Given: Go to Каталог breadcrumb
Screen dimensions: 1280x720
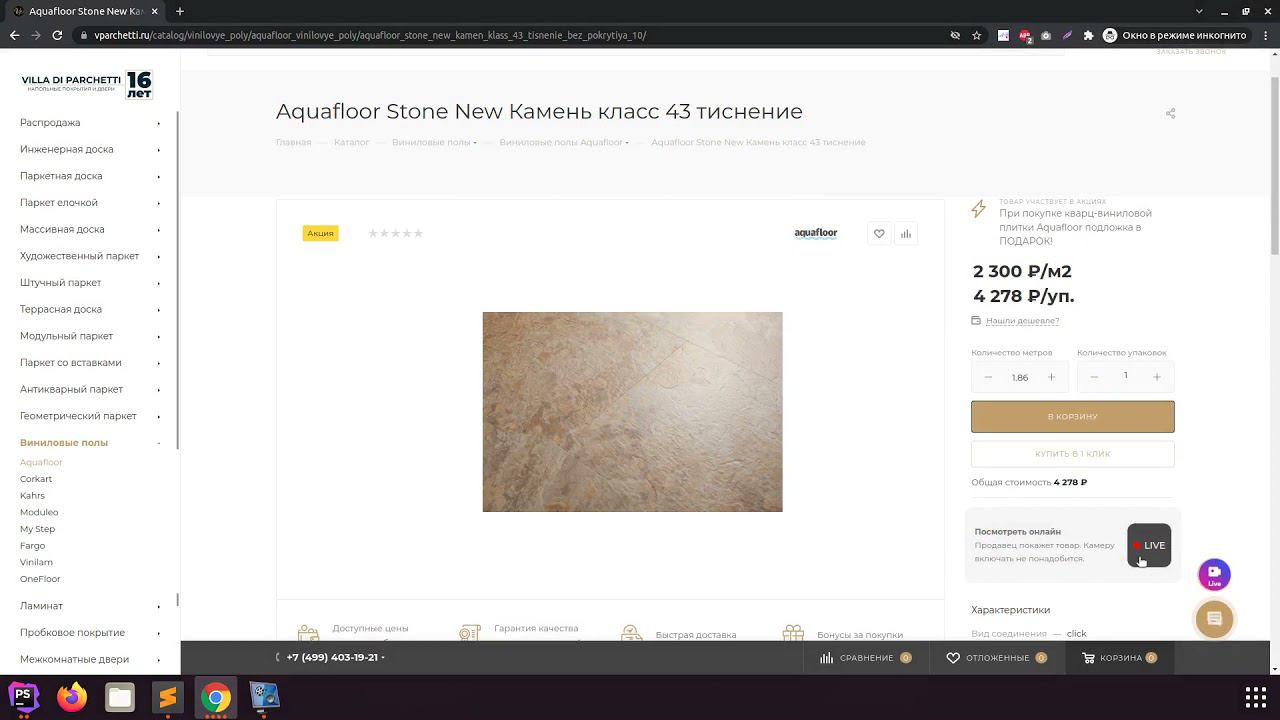Looking at the screenshot, I should 352,143.
